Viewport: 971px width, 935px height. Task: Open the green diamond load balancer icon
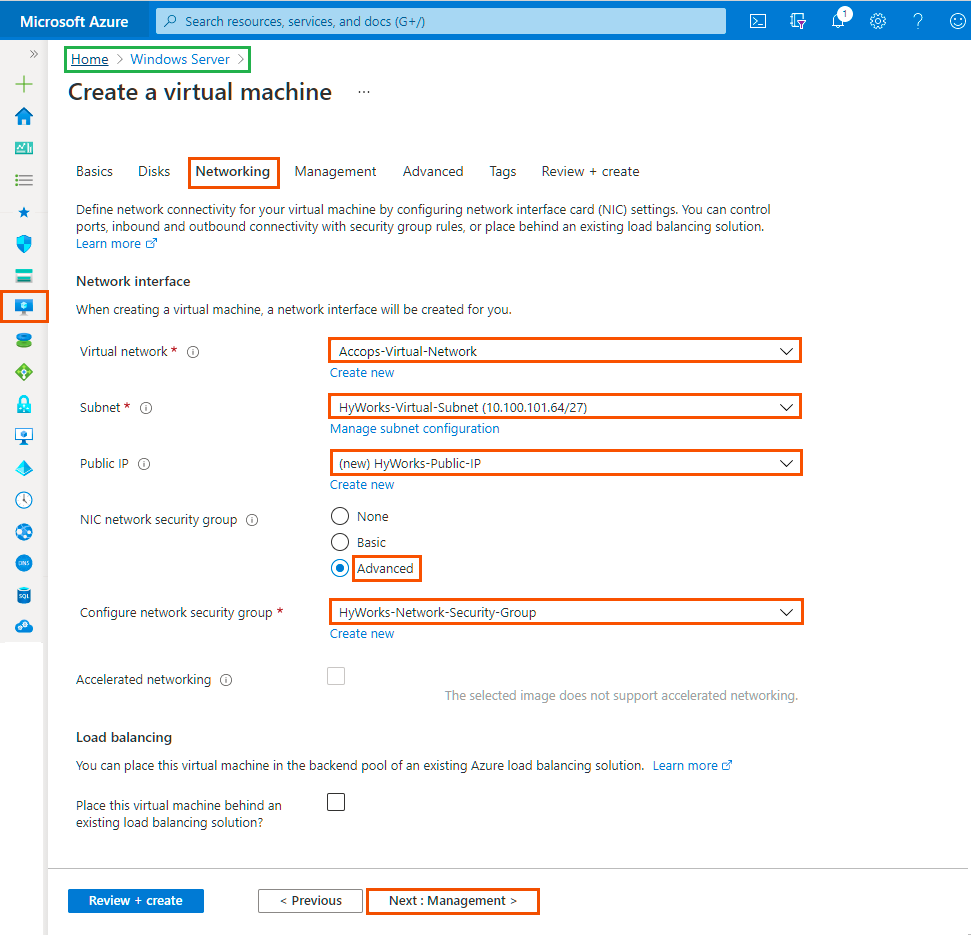pyautogui.click(x=24, y=372)
